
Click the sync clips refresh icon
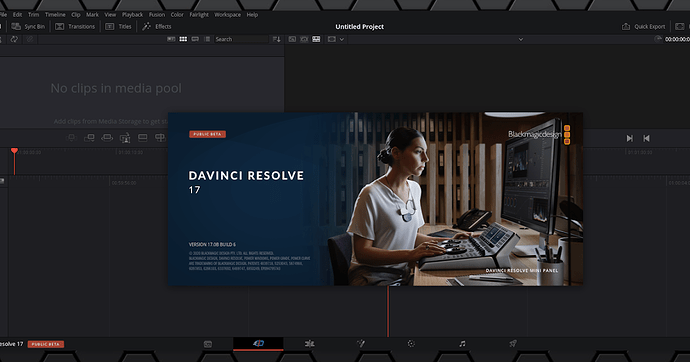(14, 39)
